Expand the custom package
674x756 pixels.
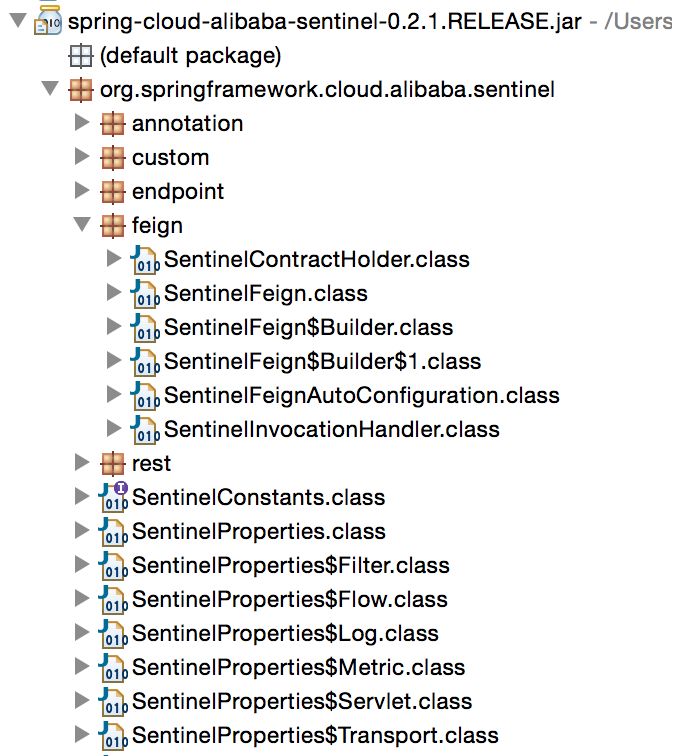[x=82, y=158]
